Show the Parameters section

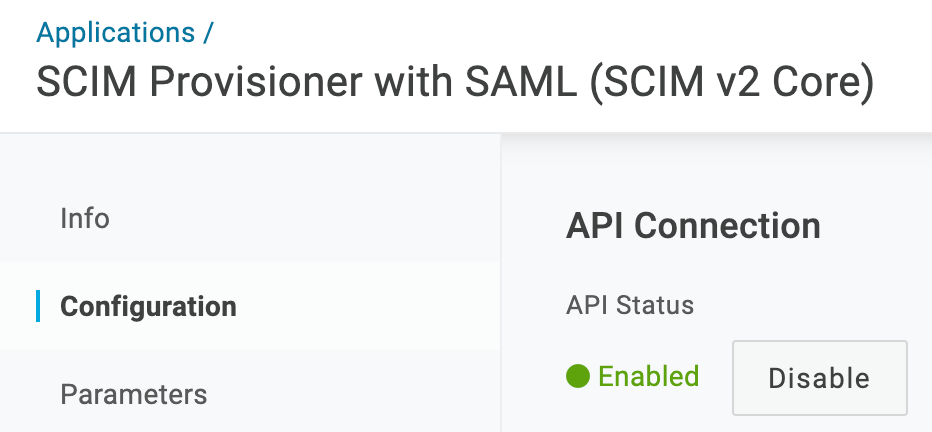[x=134, y=394]
